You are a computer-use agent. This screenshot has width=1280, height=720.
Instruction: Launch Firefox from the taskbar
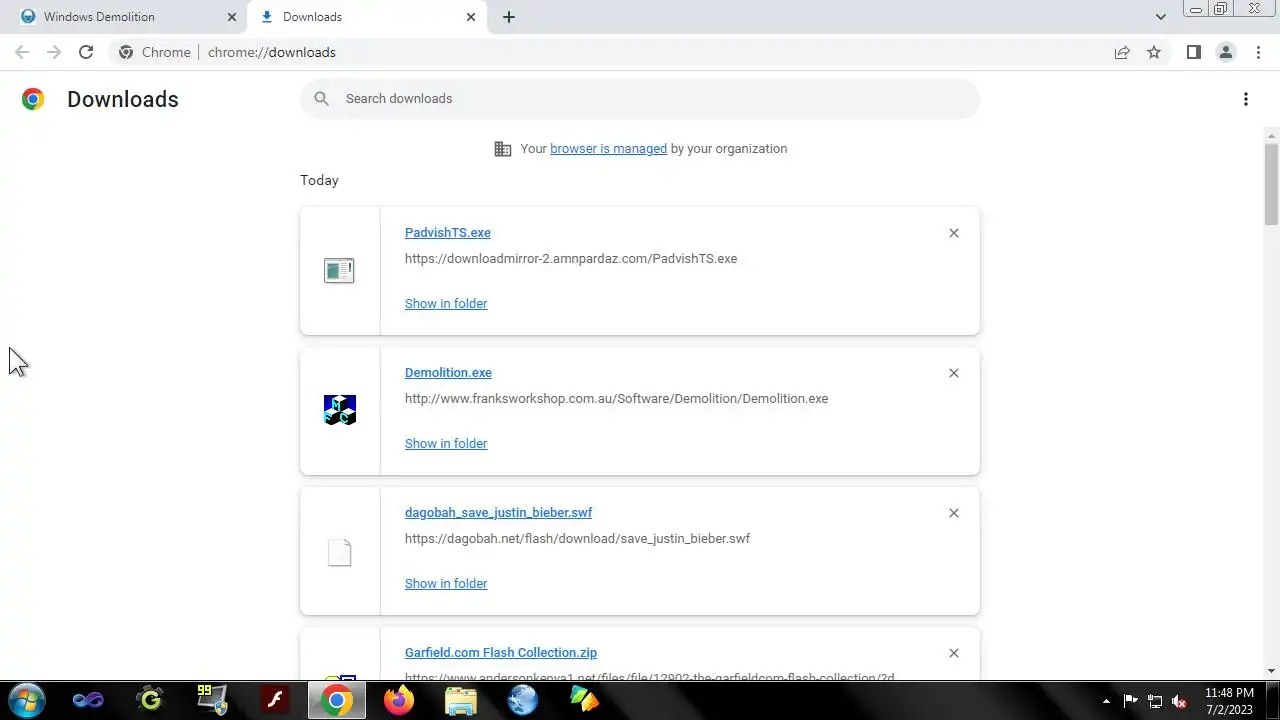point(398,700)
